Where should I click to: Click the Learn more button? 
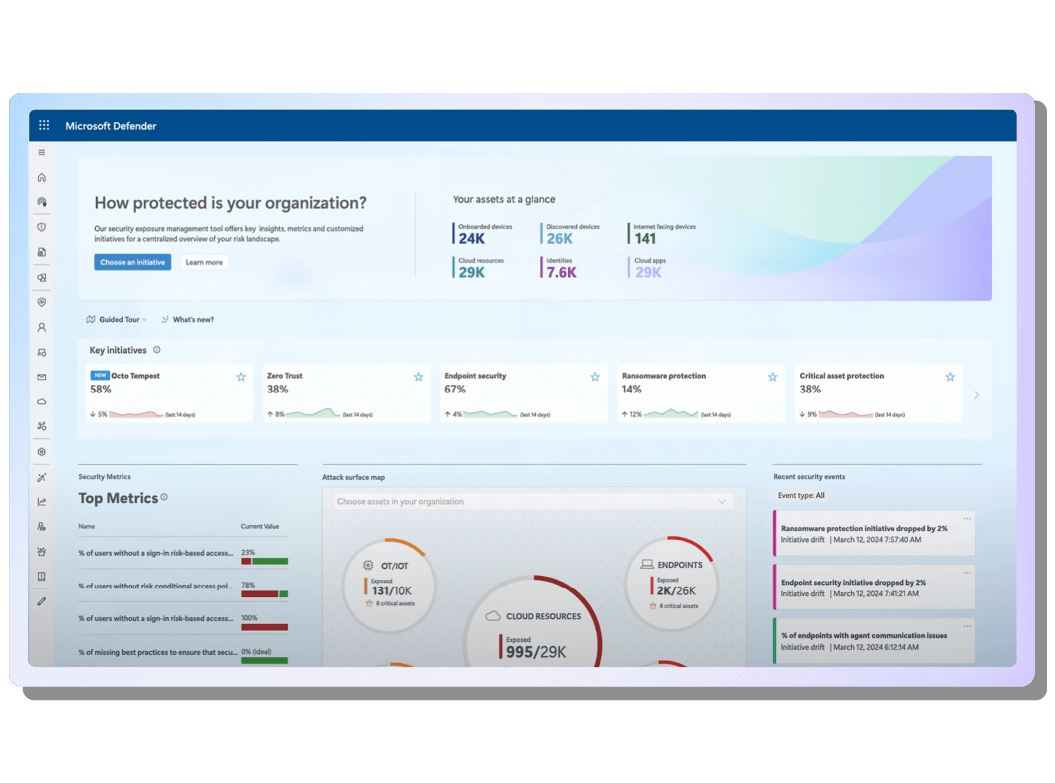point(204,262)
